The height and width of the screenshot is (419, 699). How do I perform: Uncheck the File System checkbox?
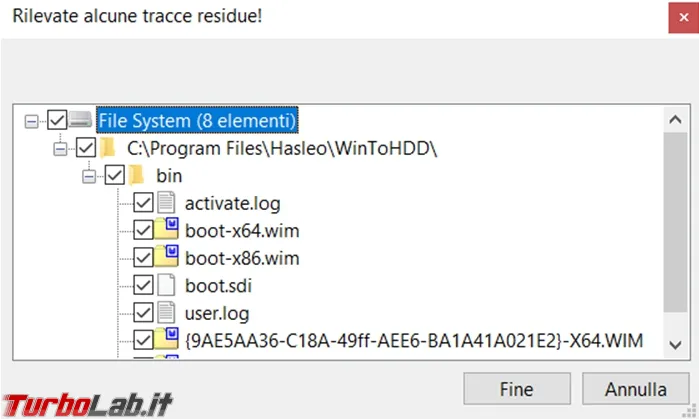coord(57,120)
